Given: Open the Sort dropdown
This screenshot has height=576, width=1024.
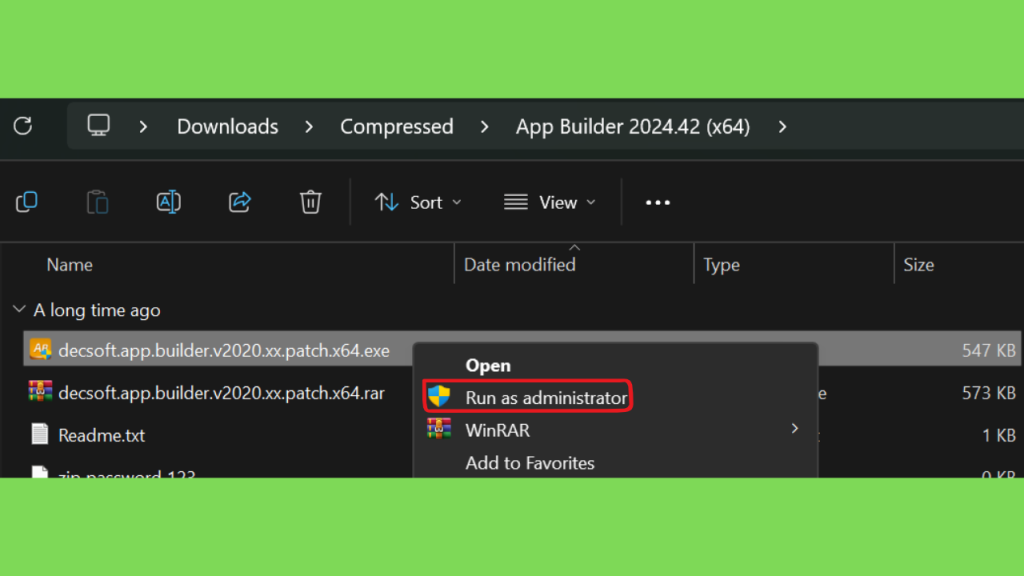Looking at the screenshot, I should (418, 202).
